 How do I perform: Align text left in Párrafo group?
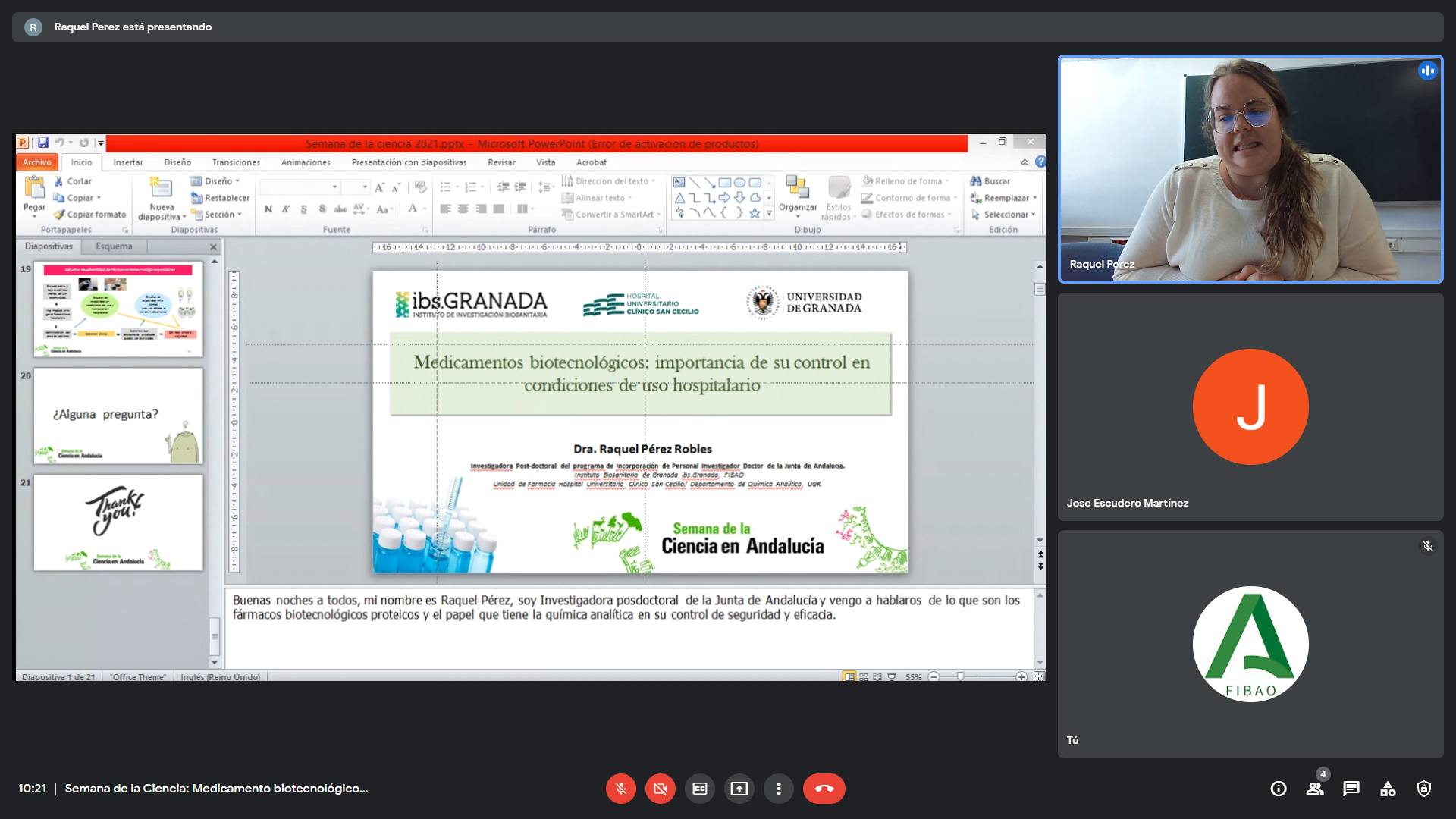pyautogui.click(x=446, y=209)
